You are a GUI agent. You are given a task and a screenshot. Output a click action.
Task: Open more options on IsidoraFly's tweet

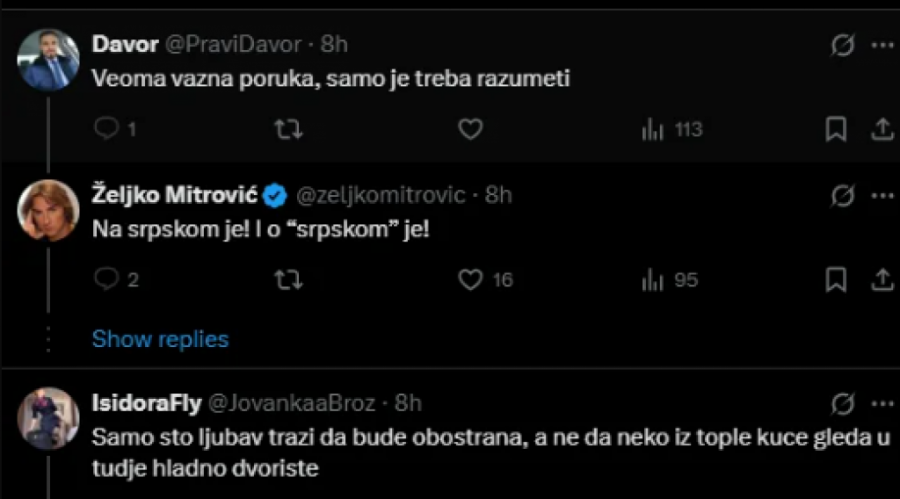pos(883,403)
